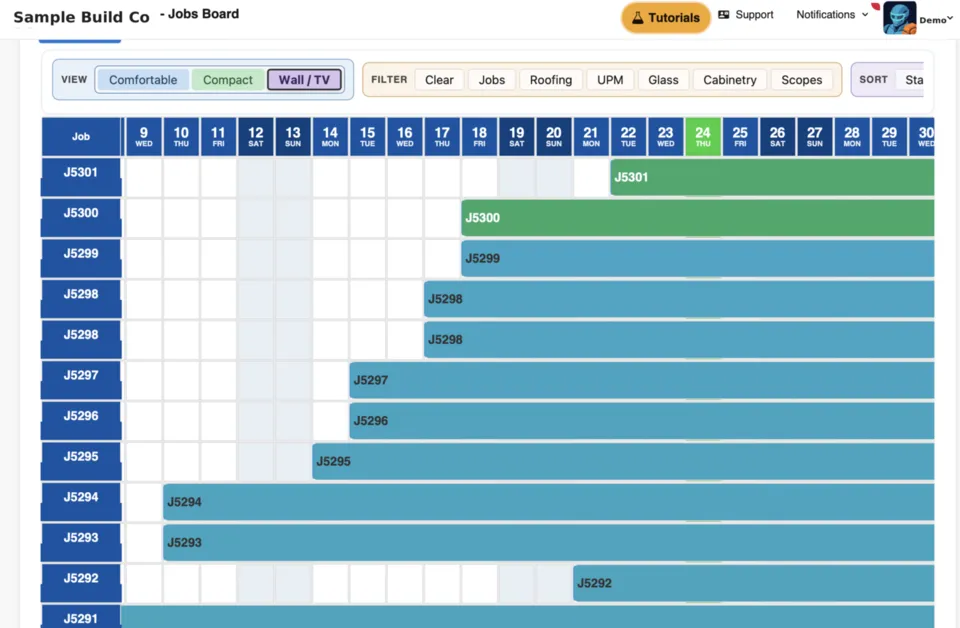The width and height of the screenshot is (960, 628).
Task: Open the J5294 schedule bar
Action: 549,502
